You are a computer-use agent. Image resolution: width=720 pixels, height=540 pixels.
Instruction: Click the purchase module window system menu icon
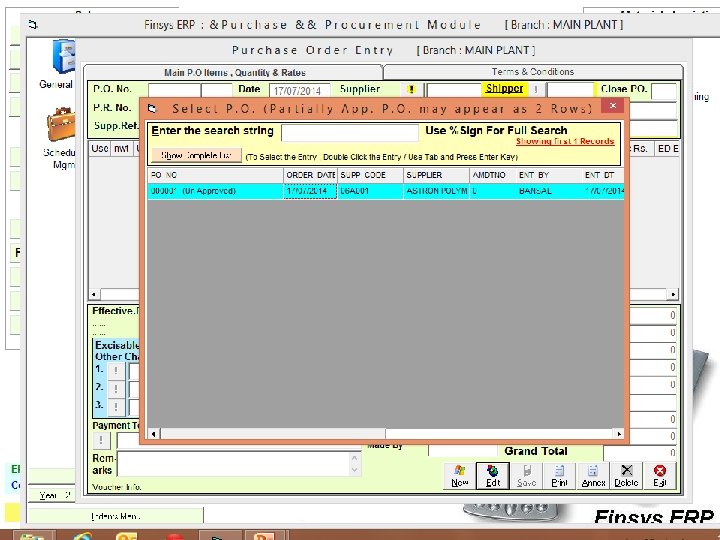(x=33, y=24)
